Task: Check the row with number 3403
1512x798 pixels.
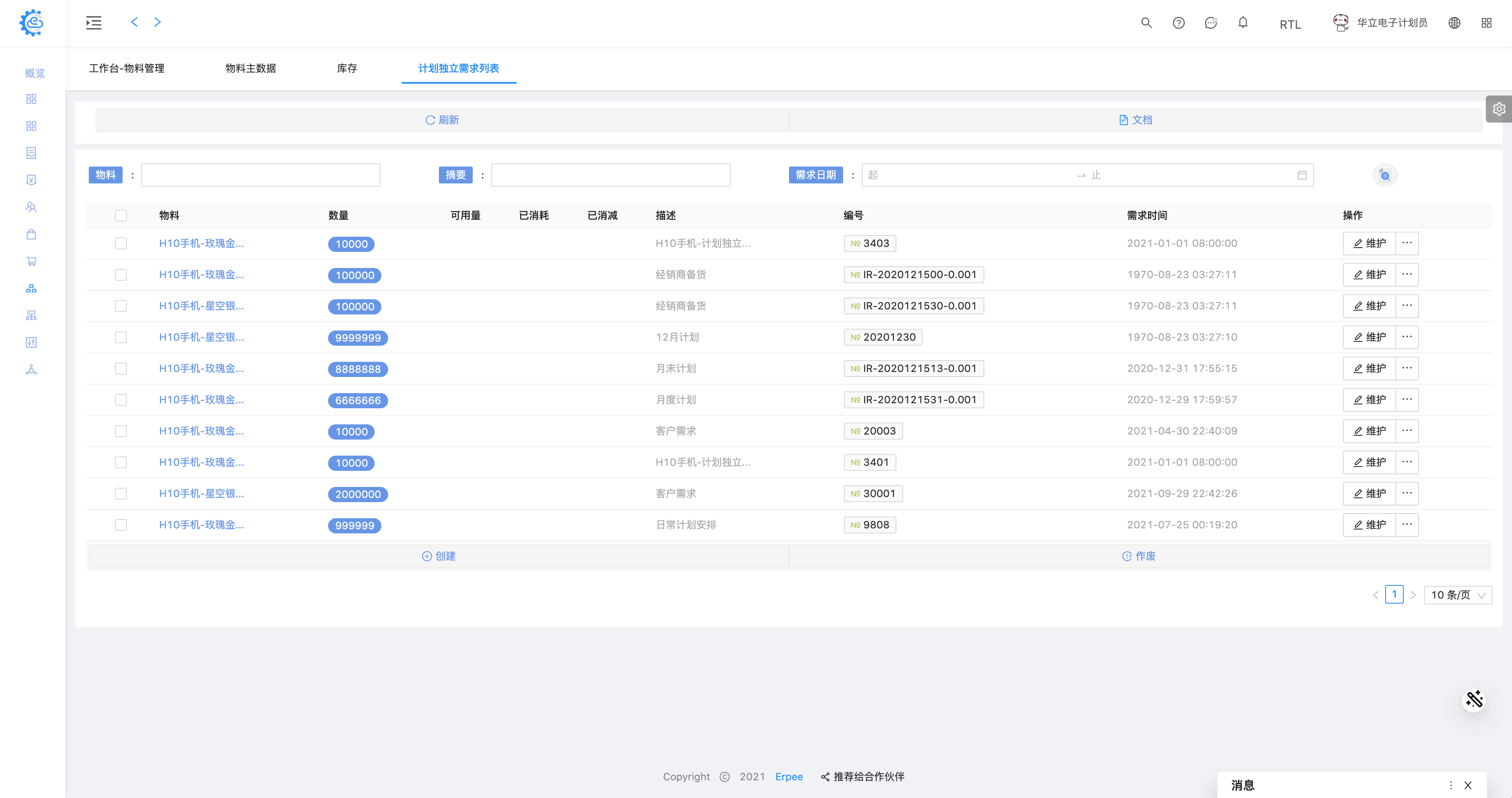Action: tap(121, 243)
